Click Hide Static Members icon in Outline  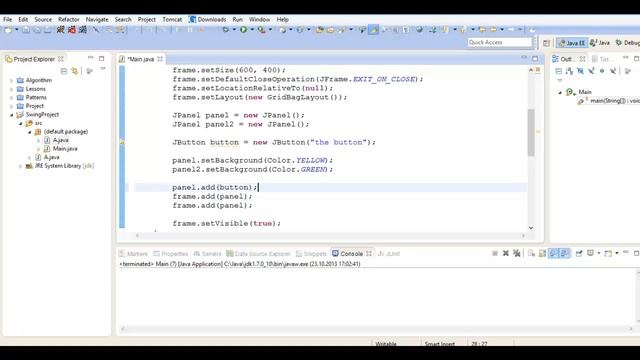pos(591,71)
